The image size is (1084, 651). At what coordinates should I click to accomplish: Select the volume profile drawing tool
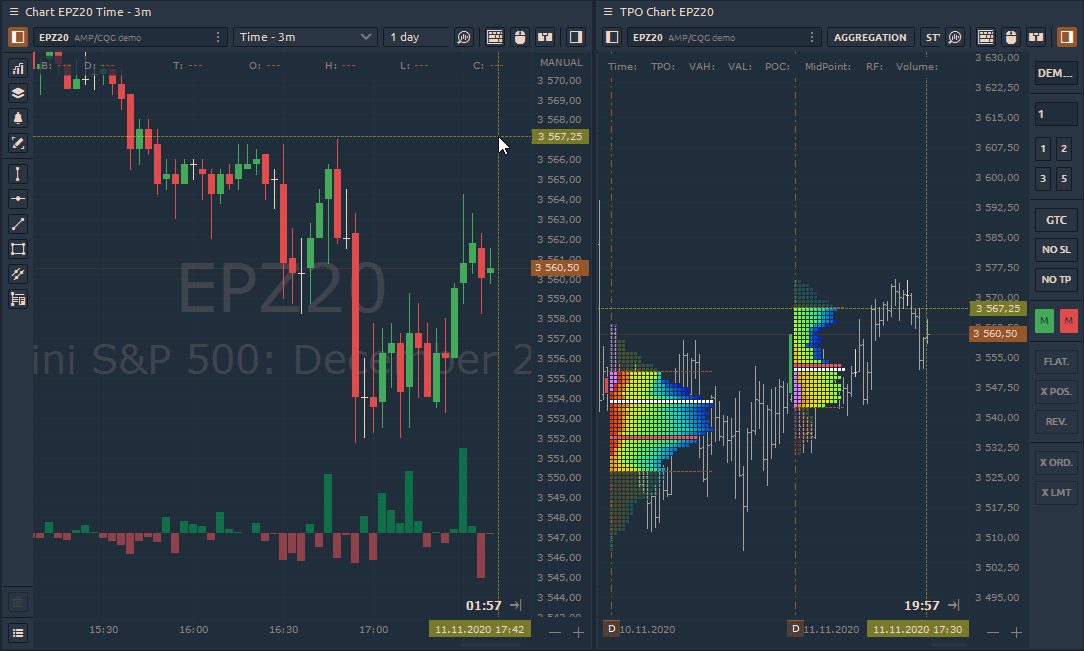(18, 299)
